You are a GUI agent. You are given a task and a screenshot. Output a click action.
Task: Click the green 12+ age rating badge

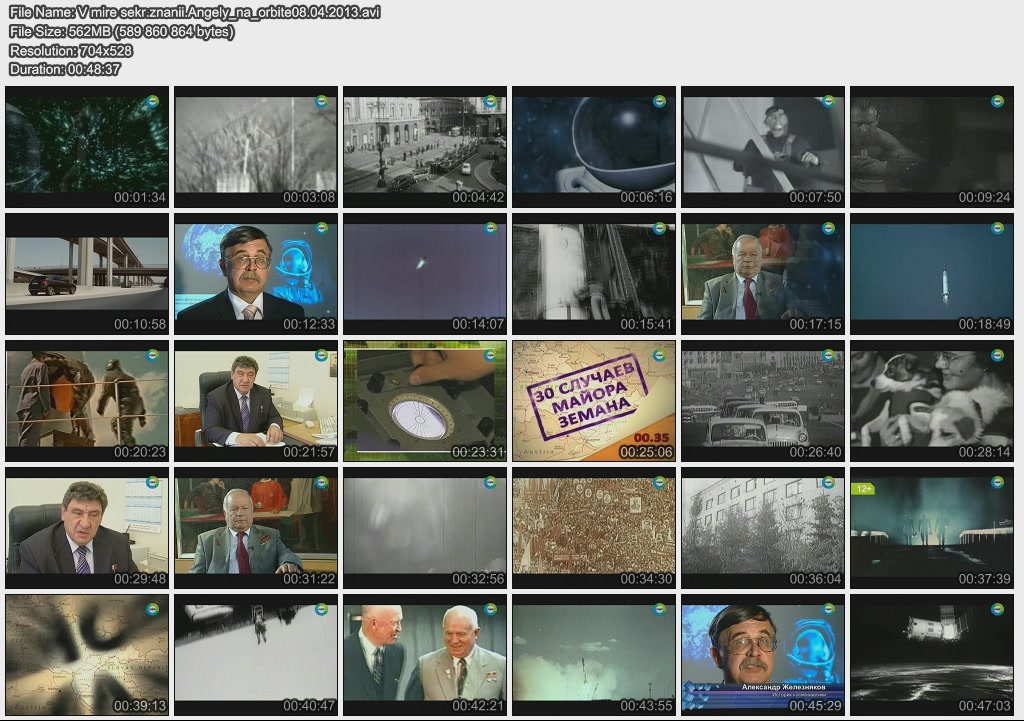pyautogui.click(x=862, y=489)
